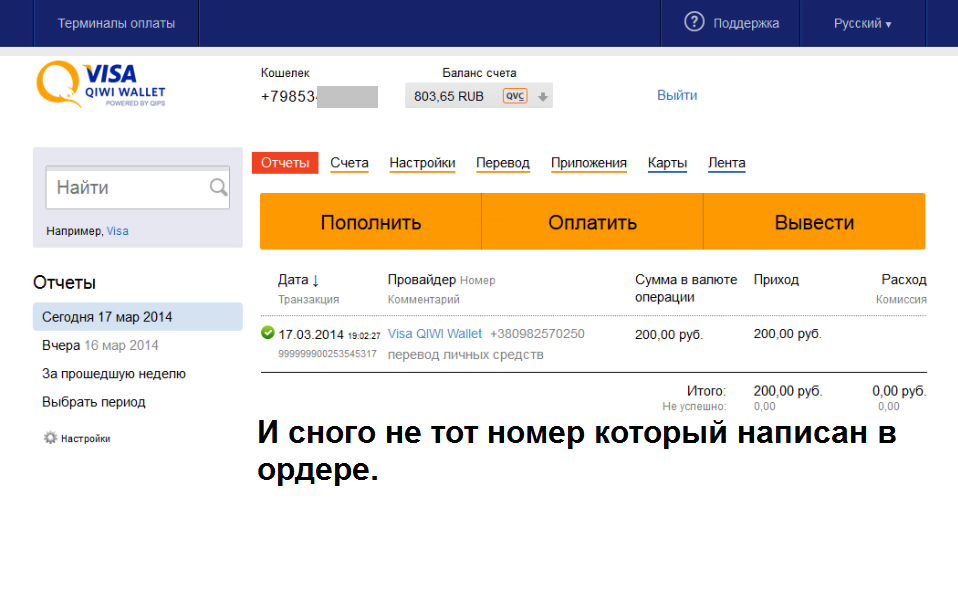Click the Найти search input field
958x608 pixels.
128,188
